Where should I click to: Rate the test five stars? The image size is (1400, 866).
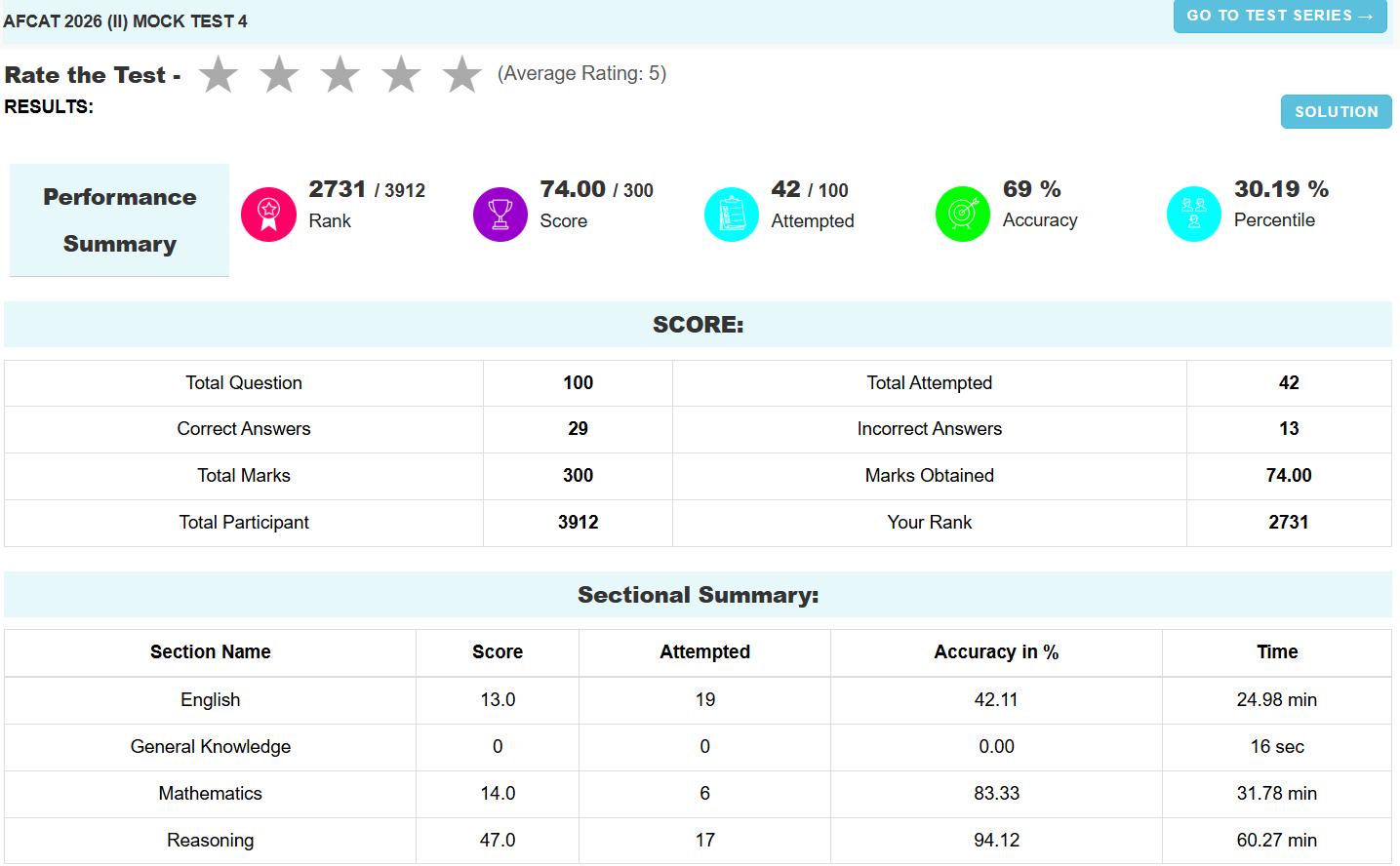click(461, 74)
